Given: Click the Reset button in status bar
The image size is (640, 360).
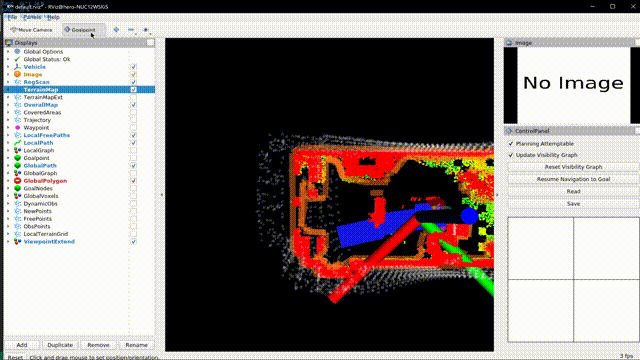Looking at the screenshot, I should pos(15,357).
